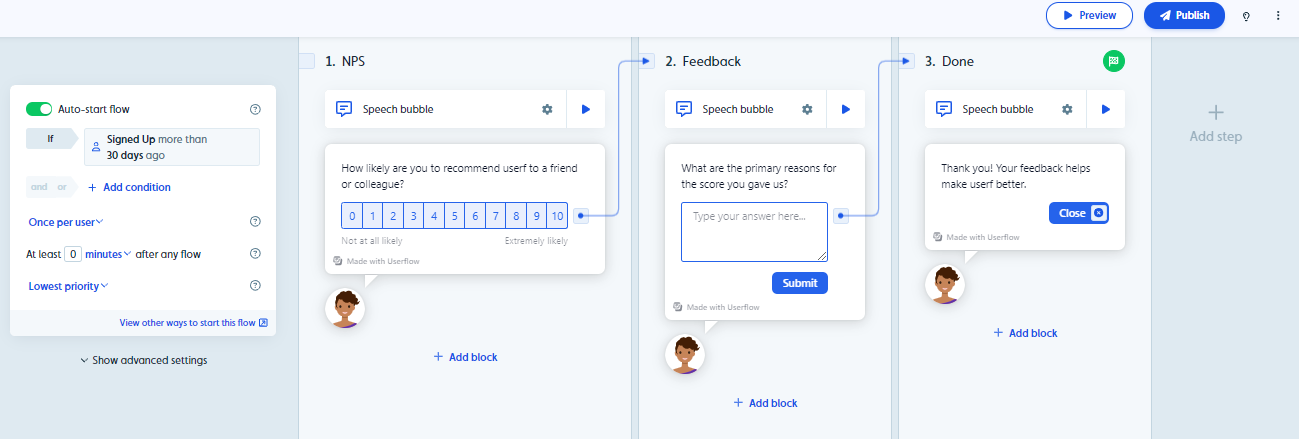Play the Feedback step preview
Viewport: 1299px width, 439px height.
pos(846,109)
